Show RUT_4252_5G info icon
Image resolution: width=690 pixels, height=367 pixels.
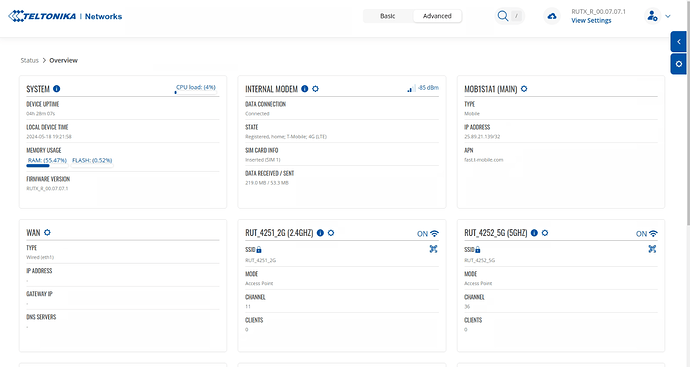click(x=534, y=233)
